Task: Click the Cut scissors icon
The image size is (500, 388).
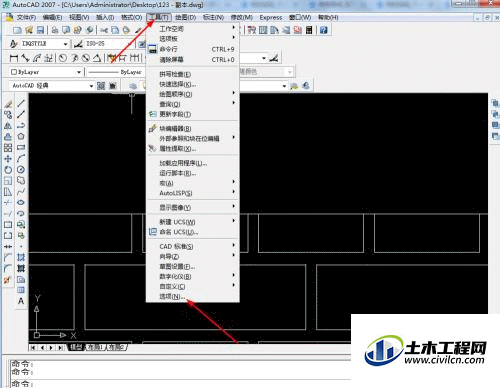Action: point(104,30)
